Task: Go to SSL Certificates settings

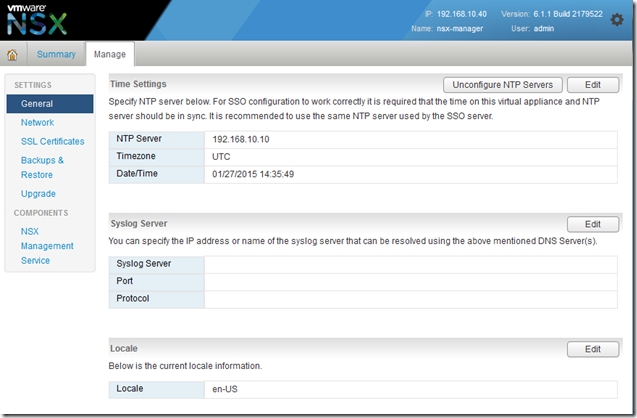Action: (52, 141)
